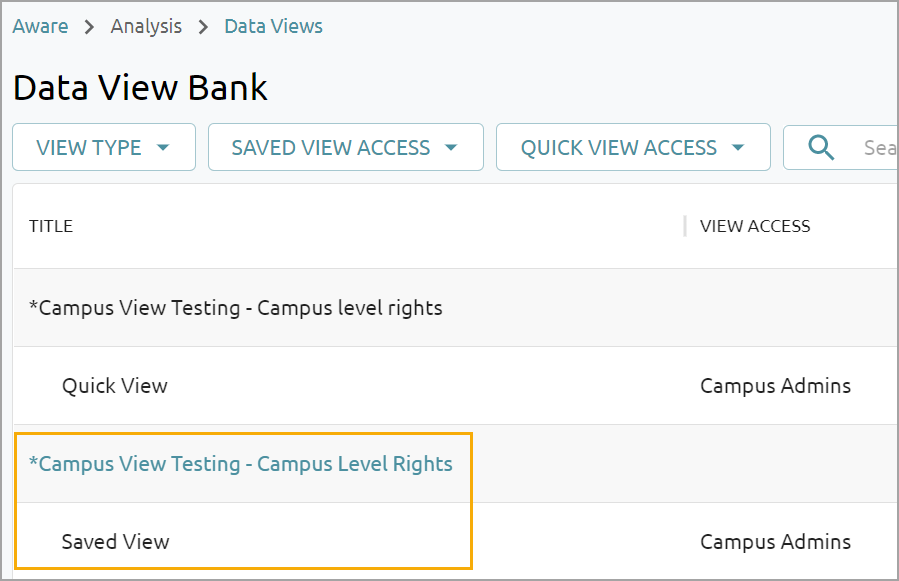The width and height of the screenshot is (899, 581).
Task: Select *Campus View Testing - Campus level rights row
Action: (456, 307)
